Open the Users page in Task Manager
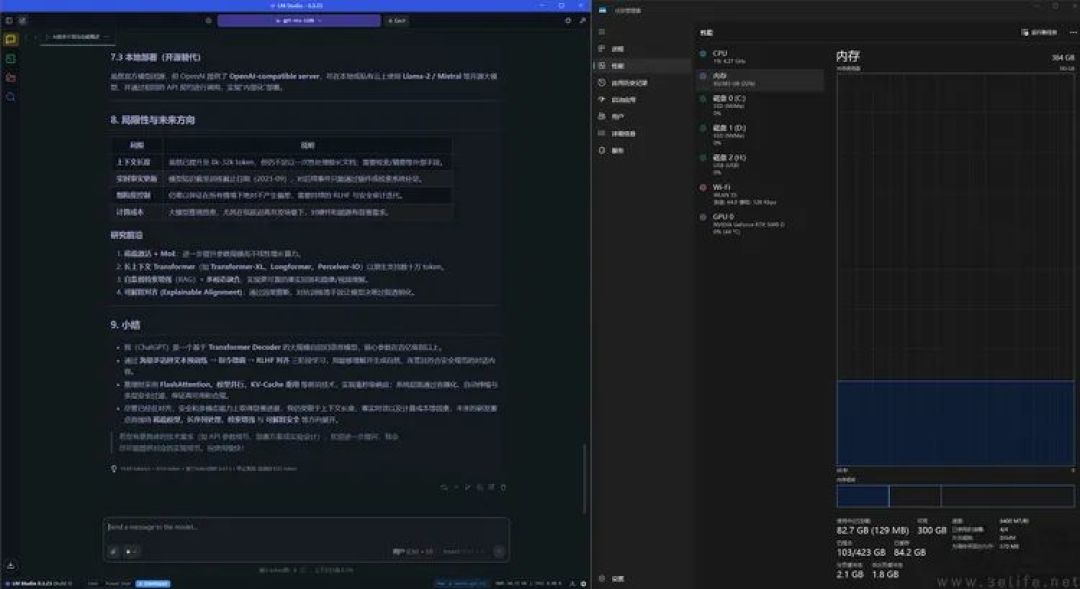 point(642,116)
